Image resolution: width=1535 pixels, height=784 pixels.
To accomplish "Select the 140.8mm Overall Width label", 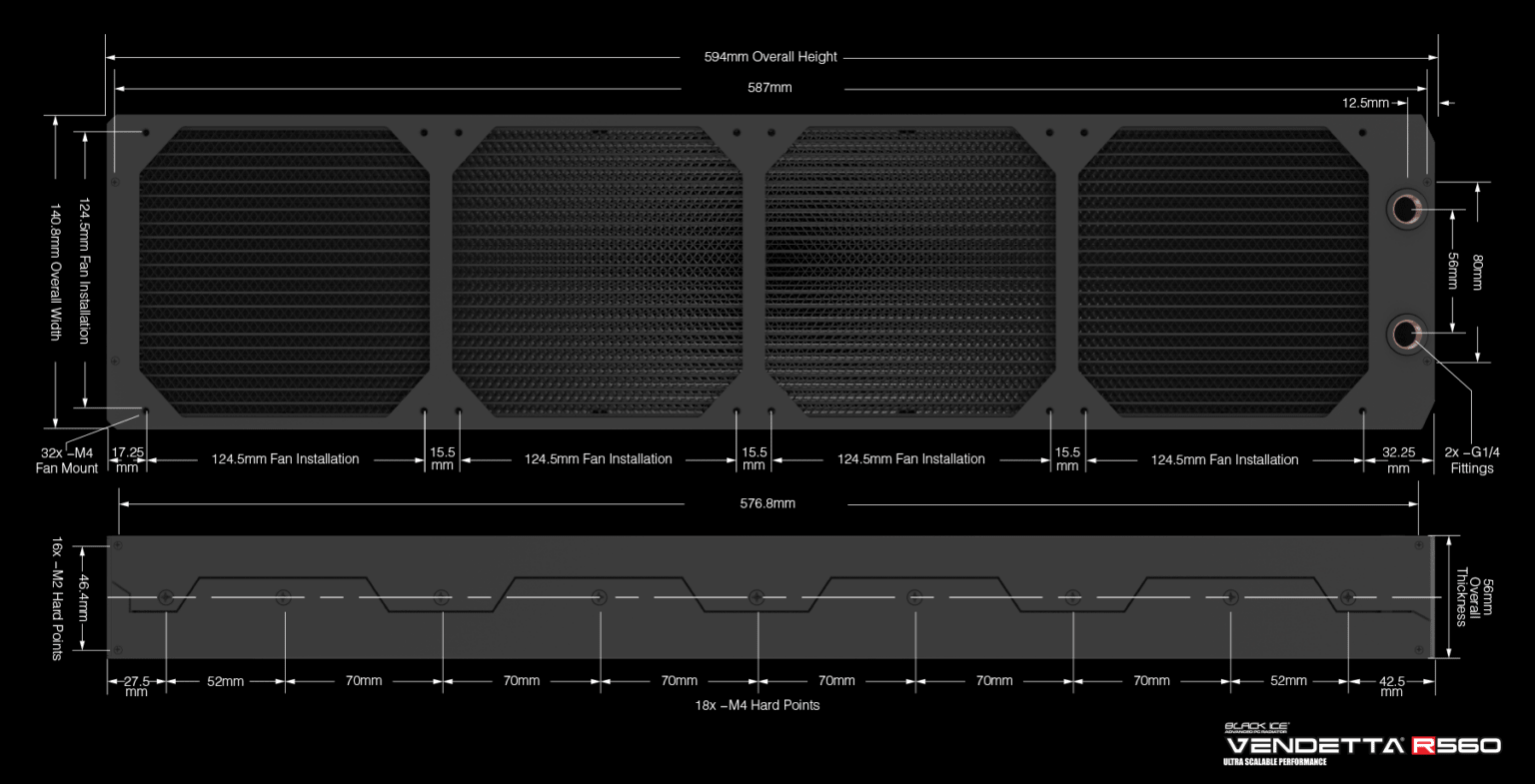I will (56, 272).
